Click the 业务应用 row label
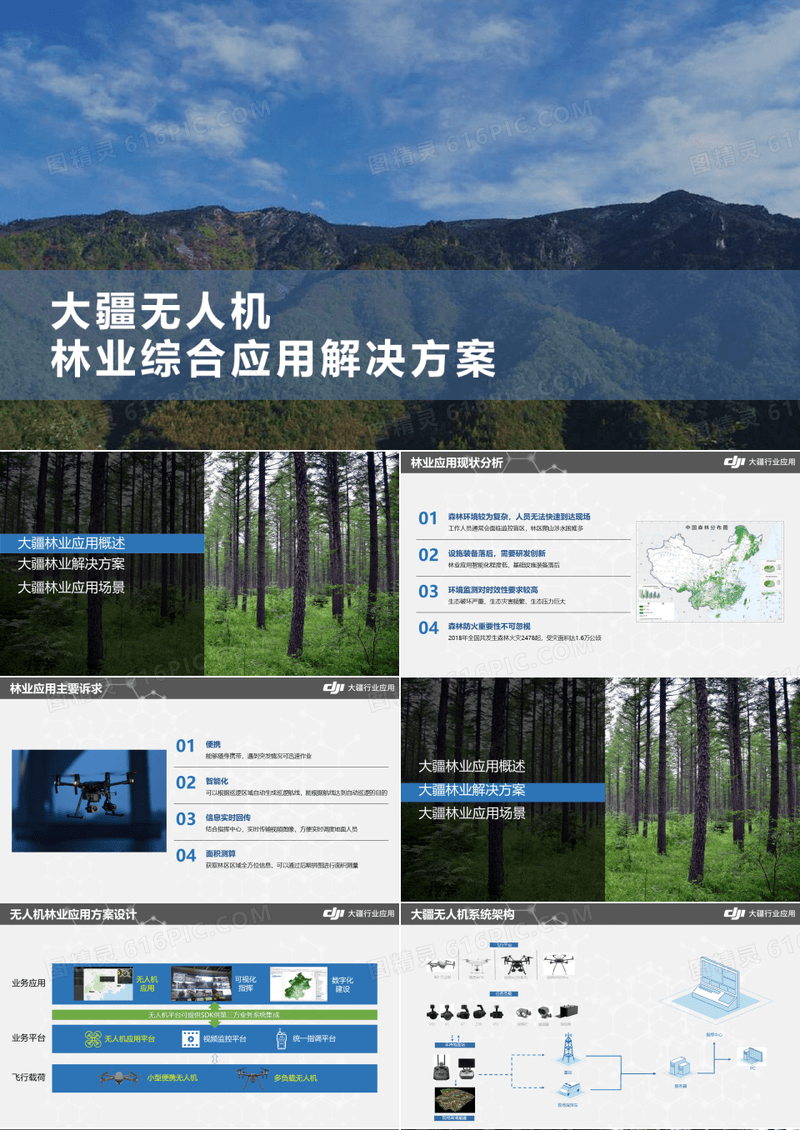This screenshot has height=1130, width=800. pos(28,983)
